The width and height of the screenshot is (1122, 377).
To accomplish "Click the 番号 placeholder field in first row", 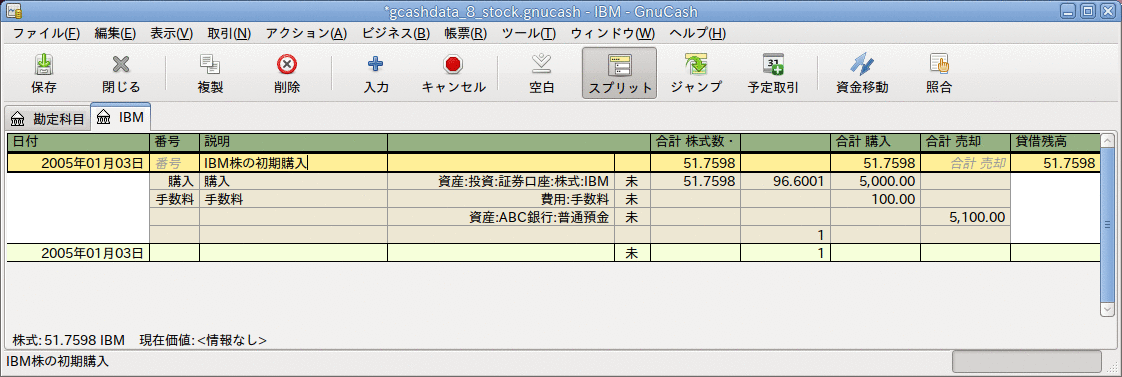I will click(x=175, y=162).
